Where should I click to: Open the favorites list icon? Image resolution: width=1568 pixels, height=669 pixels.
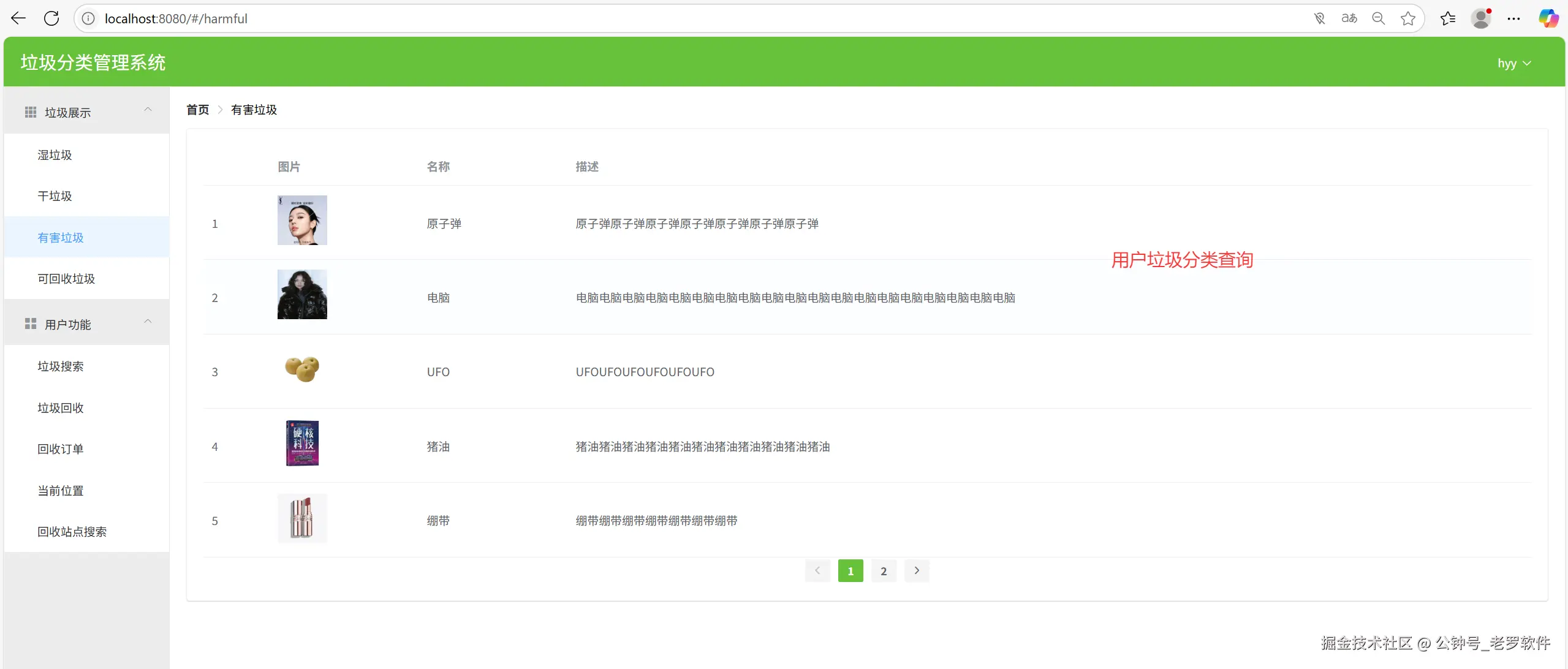click(1447, 18)
